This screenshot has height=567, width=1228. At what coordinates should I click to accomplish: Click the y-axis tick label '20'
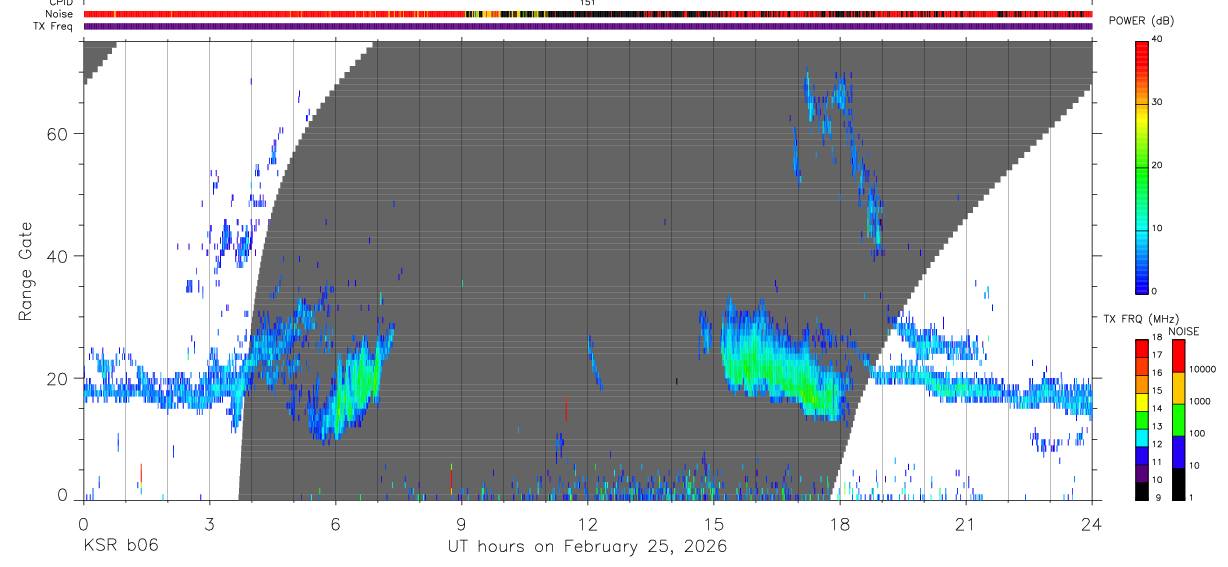(x=58, y=379)
